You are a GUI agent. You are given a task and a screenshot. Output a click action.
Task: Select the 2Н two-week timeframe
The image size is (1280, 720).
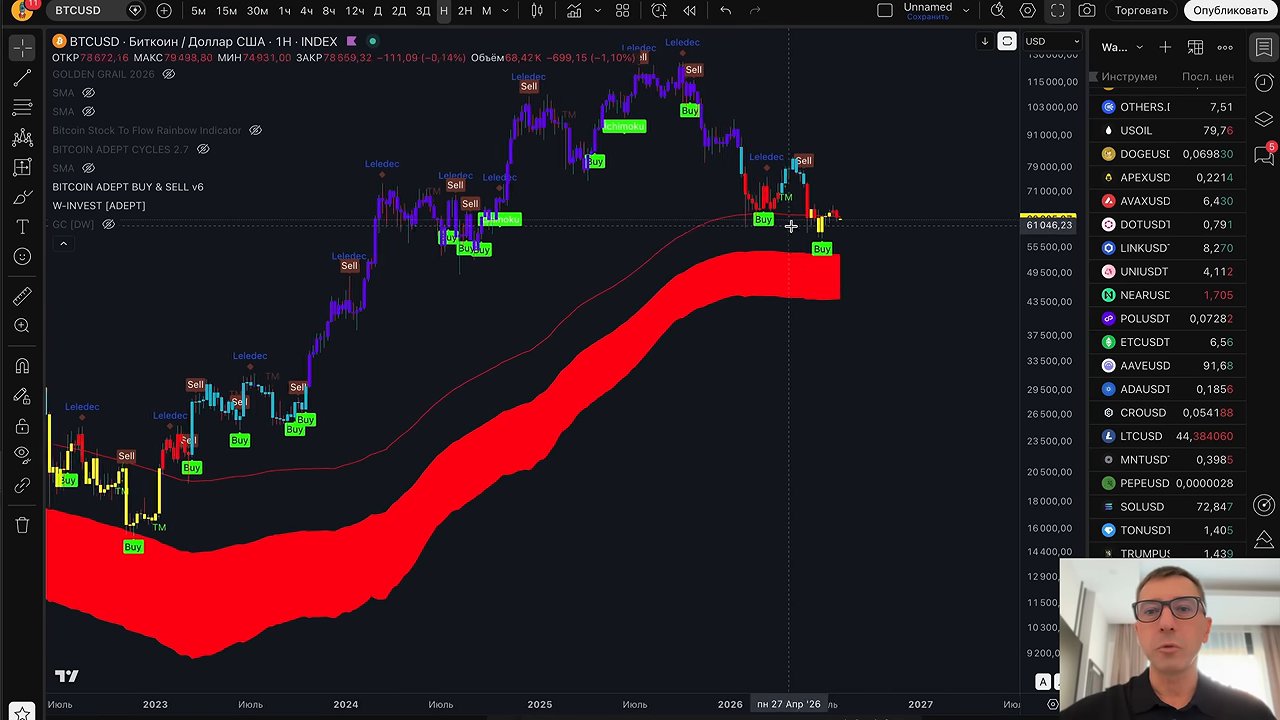465,11
